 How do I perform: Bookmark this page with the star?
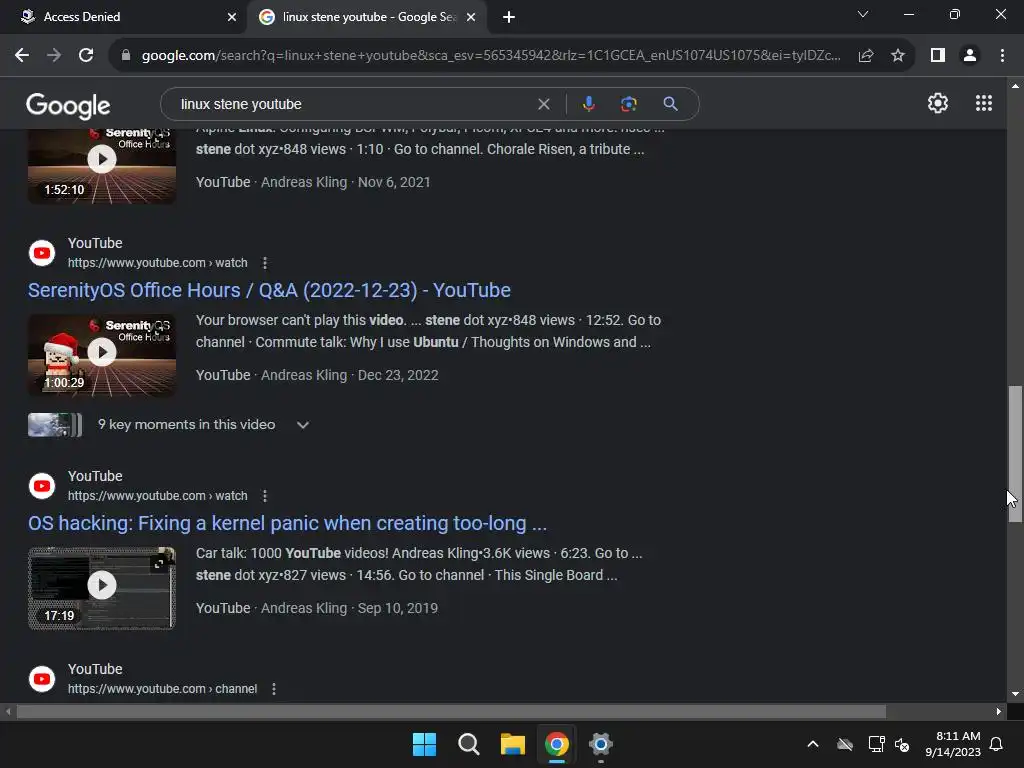point(898,56)
